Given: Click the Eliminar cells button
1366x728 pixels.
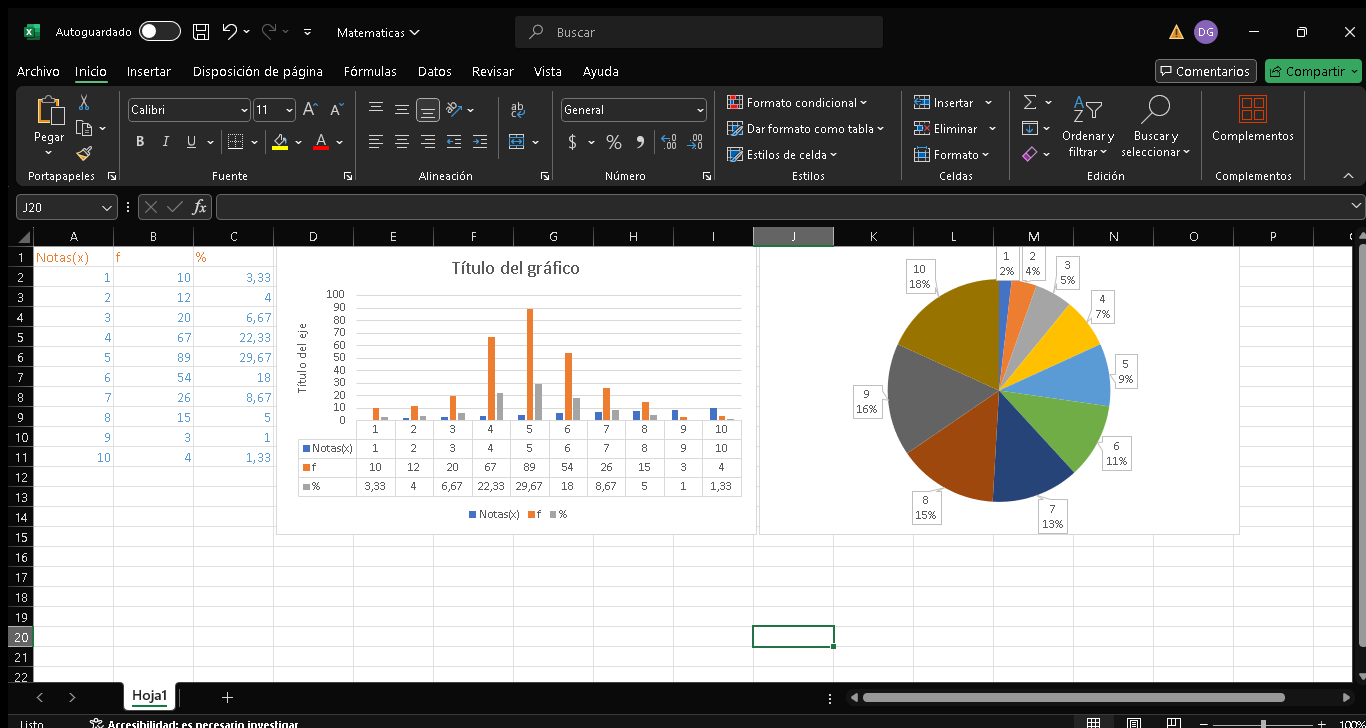Looking at the screenshot, I should (x=955, y=128).
